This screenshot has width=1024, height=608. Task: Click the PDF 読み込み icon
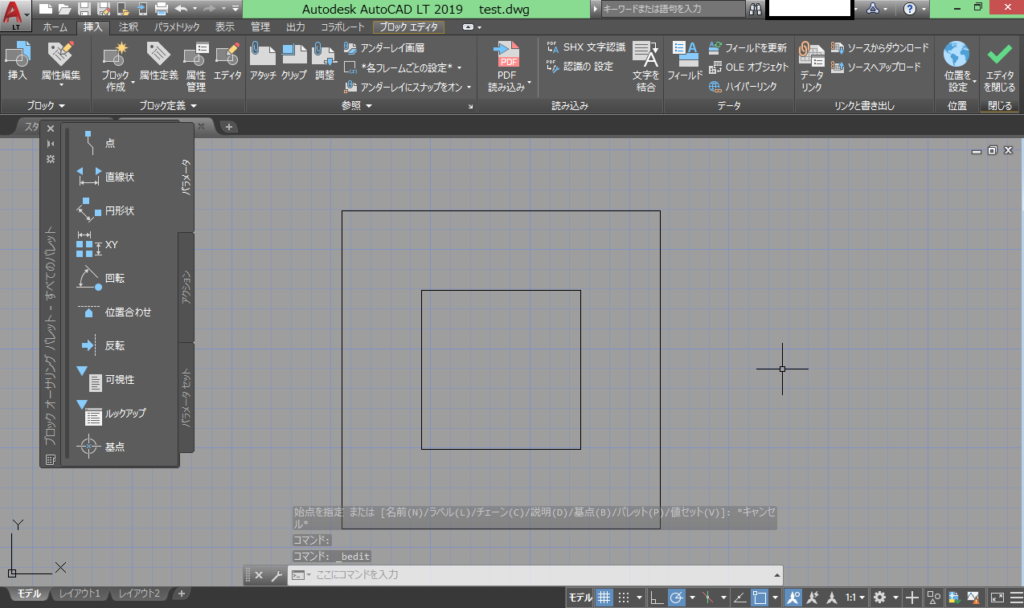506,54
